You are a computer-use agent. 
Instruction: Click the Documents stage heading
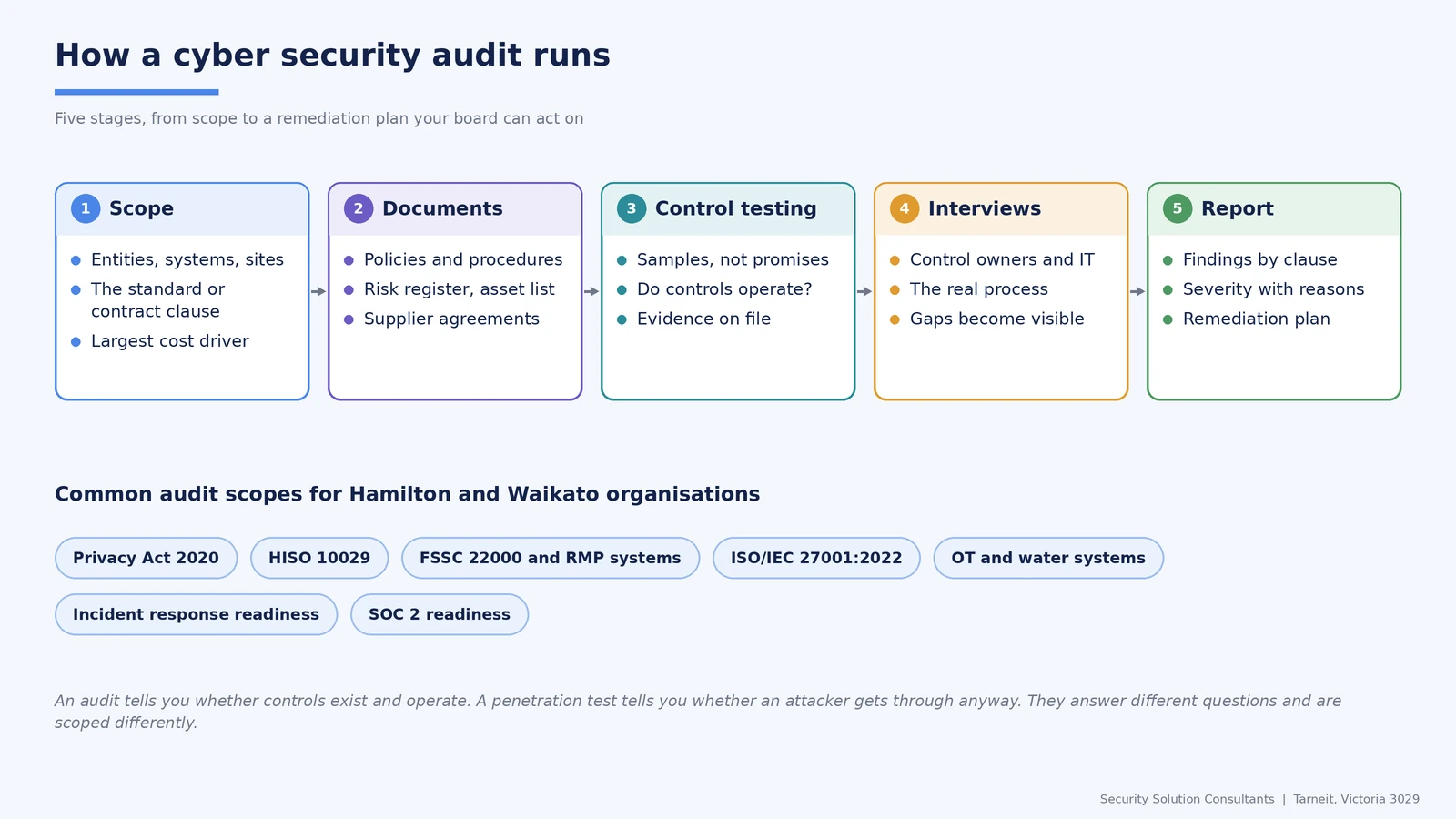442,208
